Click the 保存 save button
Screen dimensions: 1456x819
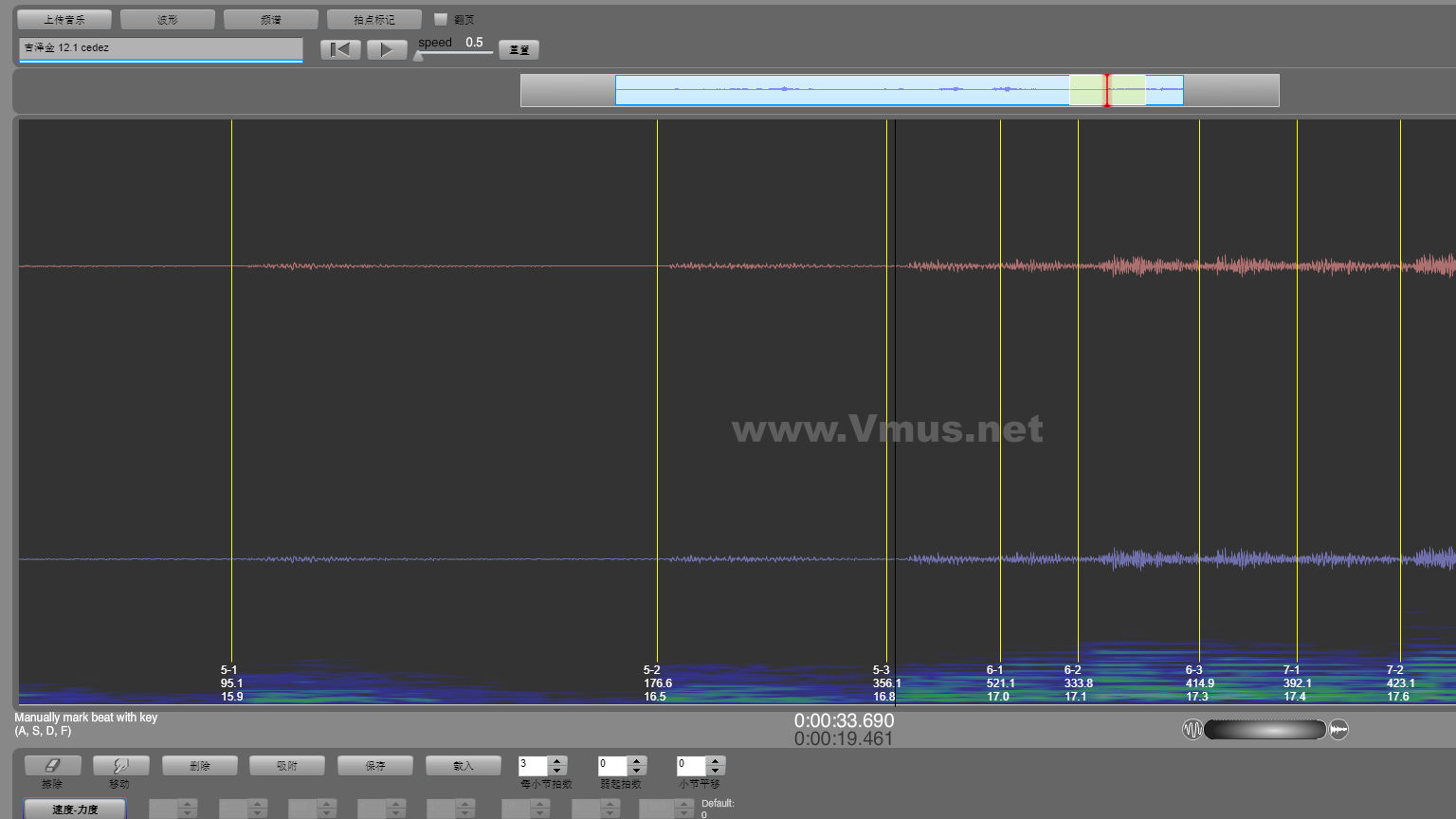pos(375,765)
